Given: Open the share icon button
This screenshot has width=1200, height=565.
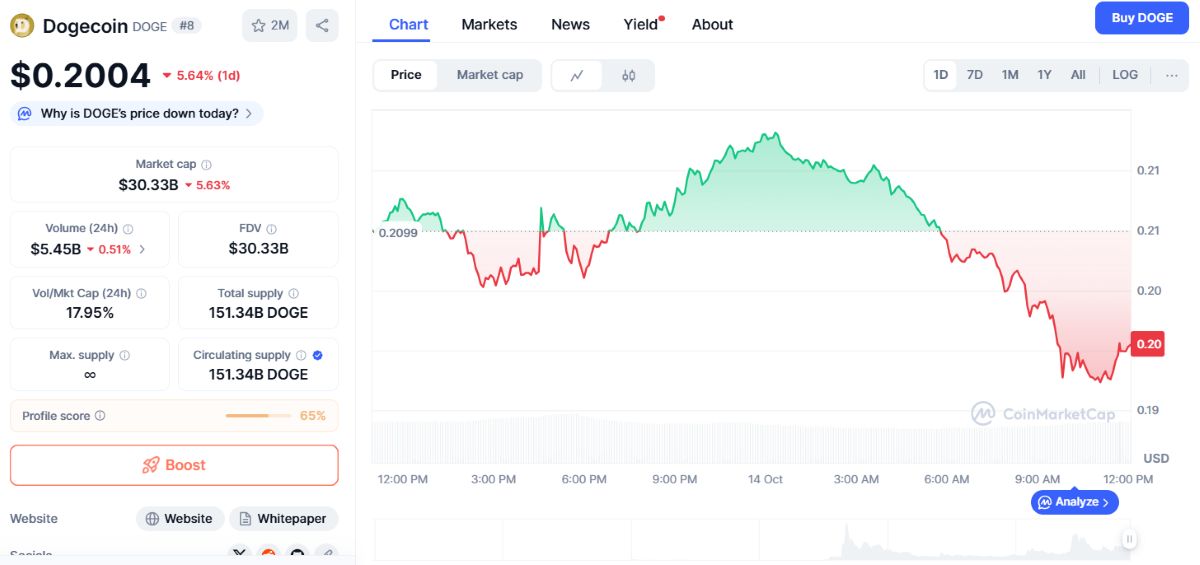Looking at the screenshot, I should point(322,26).
